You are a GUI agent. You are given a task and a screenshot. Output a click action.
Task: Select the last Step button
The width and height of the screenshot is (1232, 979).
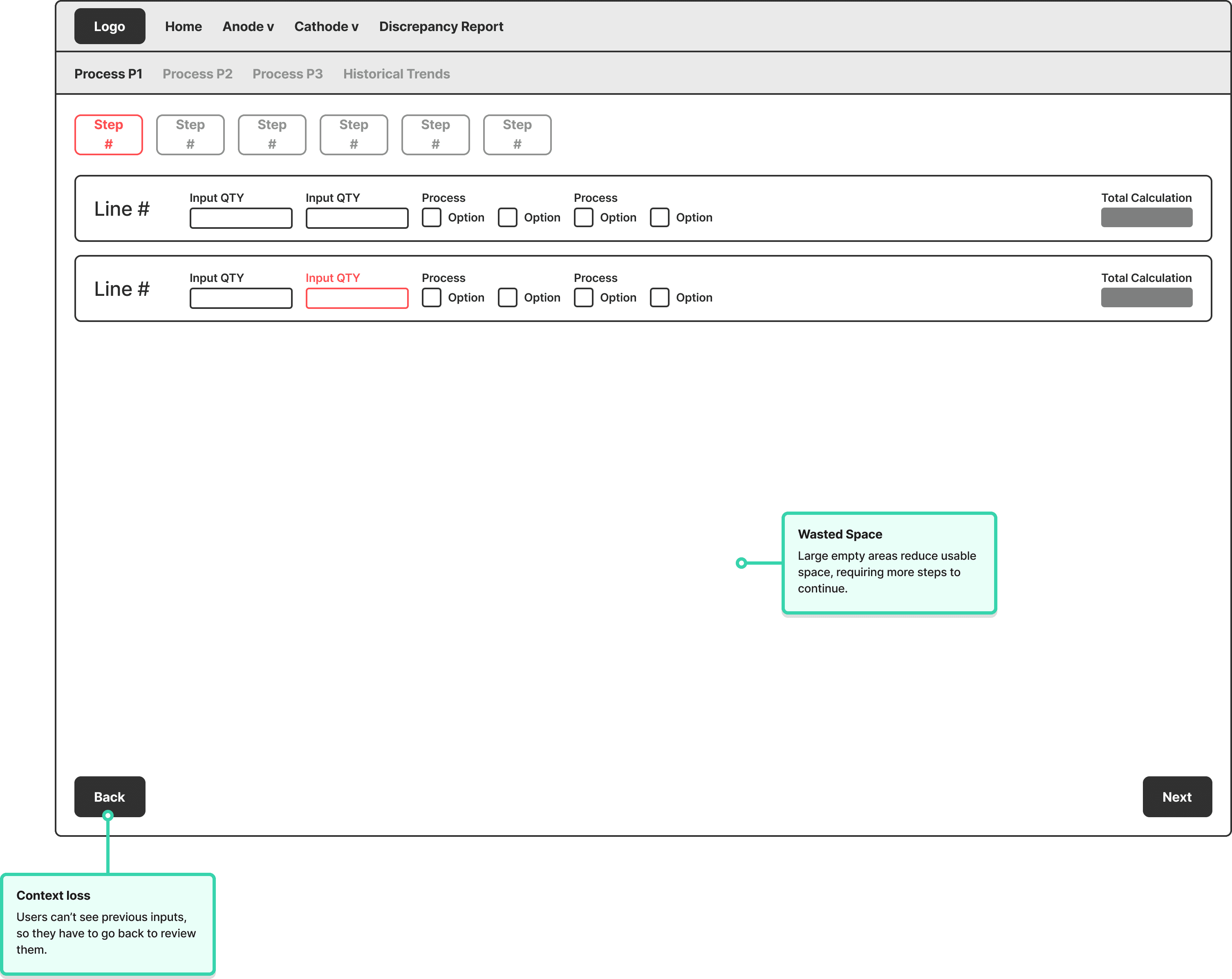tap(517, 135)
